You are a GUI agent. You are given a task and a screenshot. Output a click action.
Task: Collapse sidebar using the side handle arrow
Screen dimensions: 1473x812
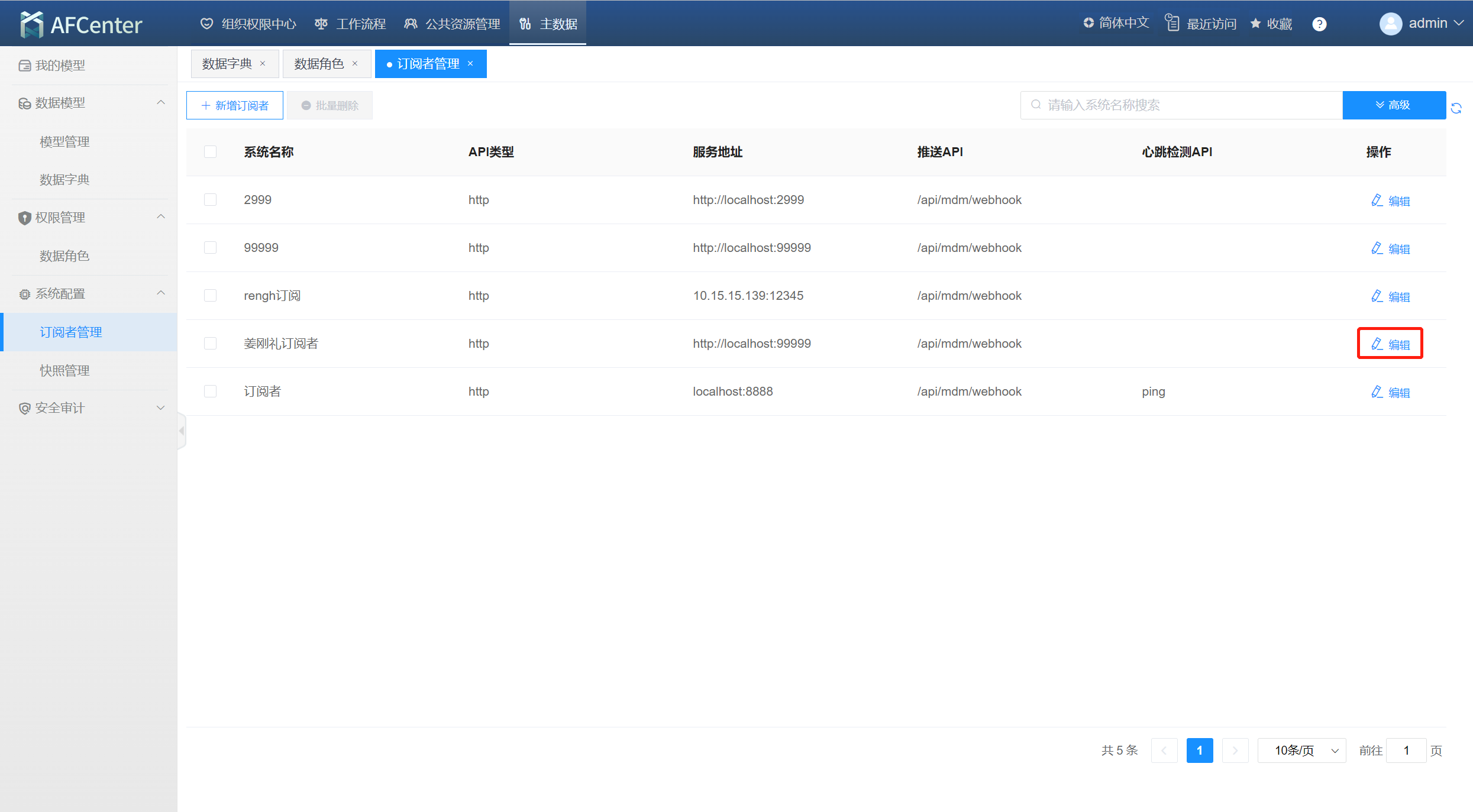[x=182, y=431]
